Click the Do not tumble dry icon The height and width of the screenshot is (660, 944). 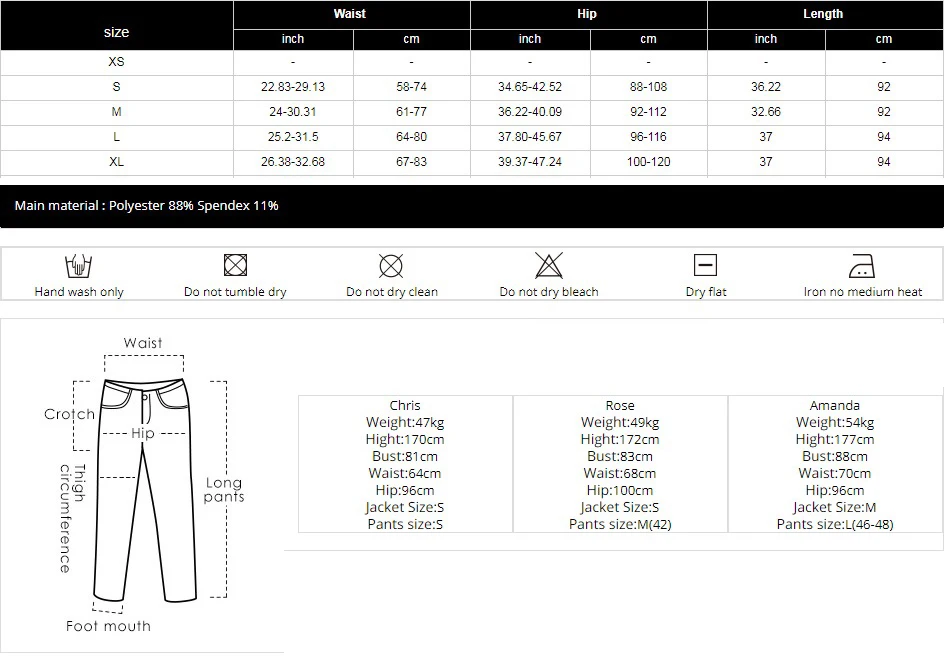235,265
